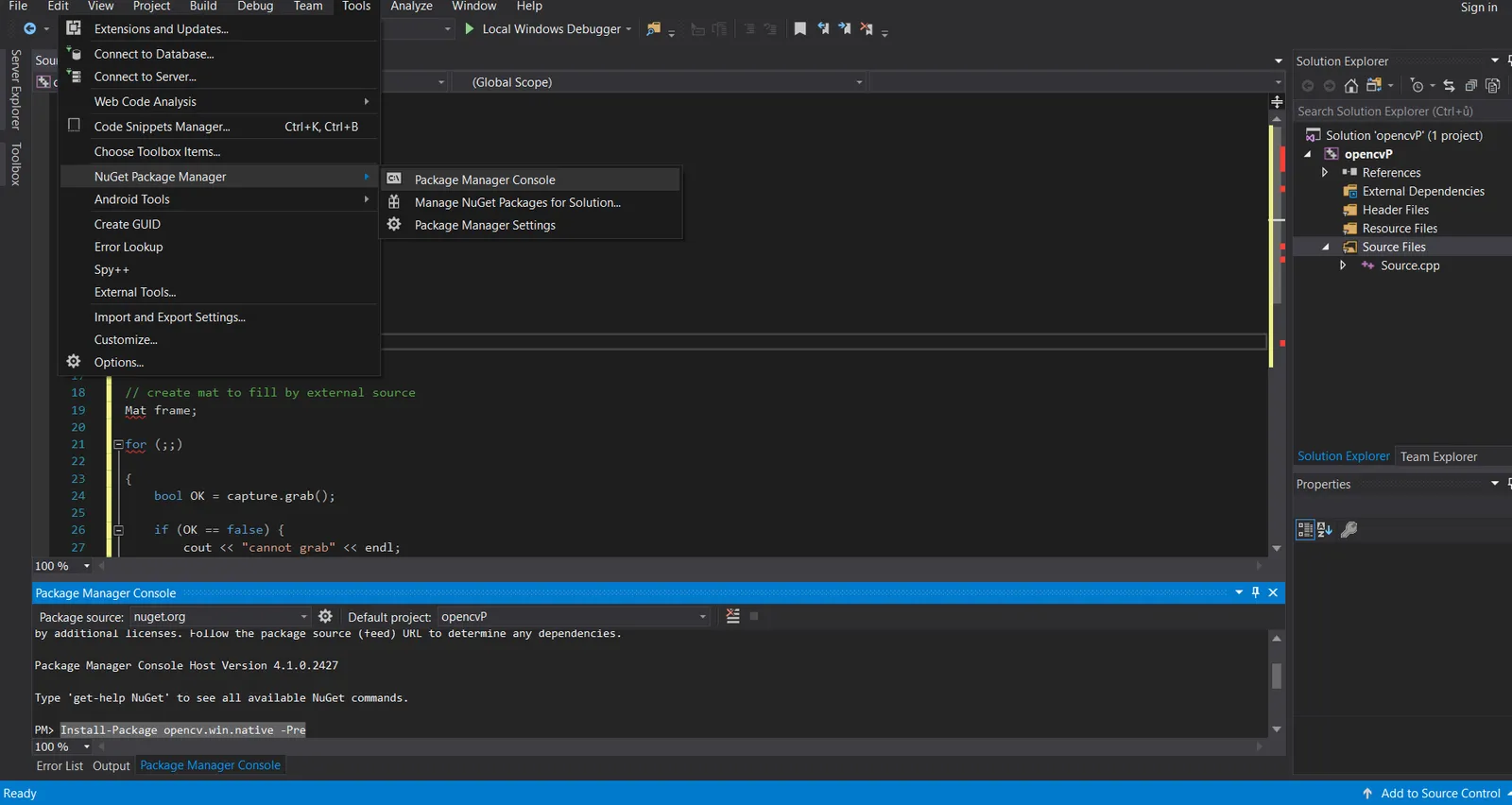Open Package Manager Console window position dropdown
This screenshot has height=805, width=1512.
(1239, 592)
